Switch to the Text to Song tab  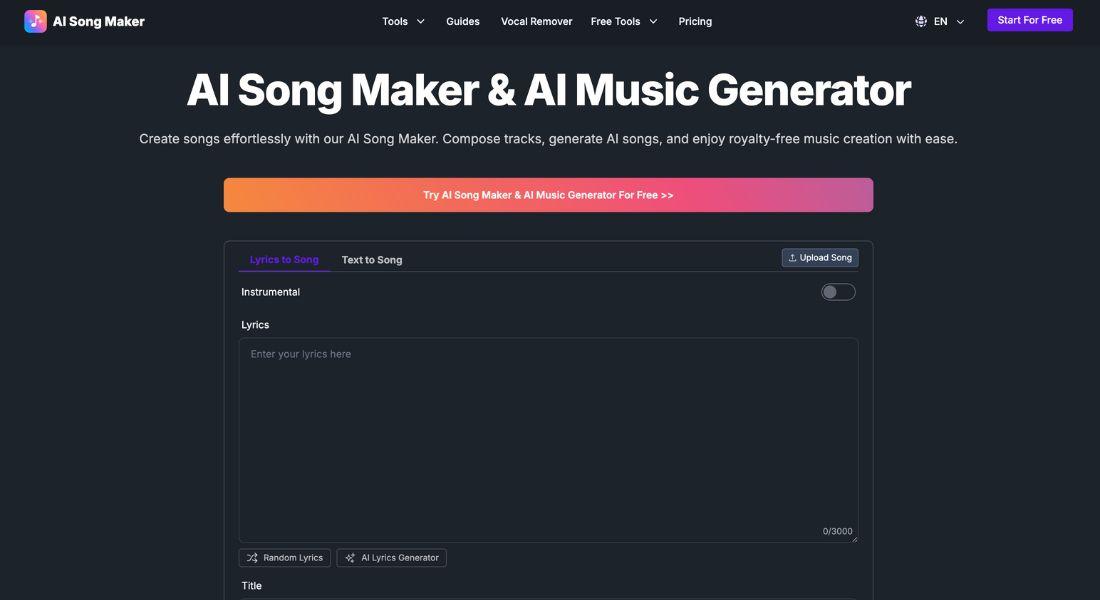372,260
